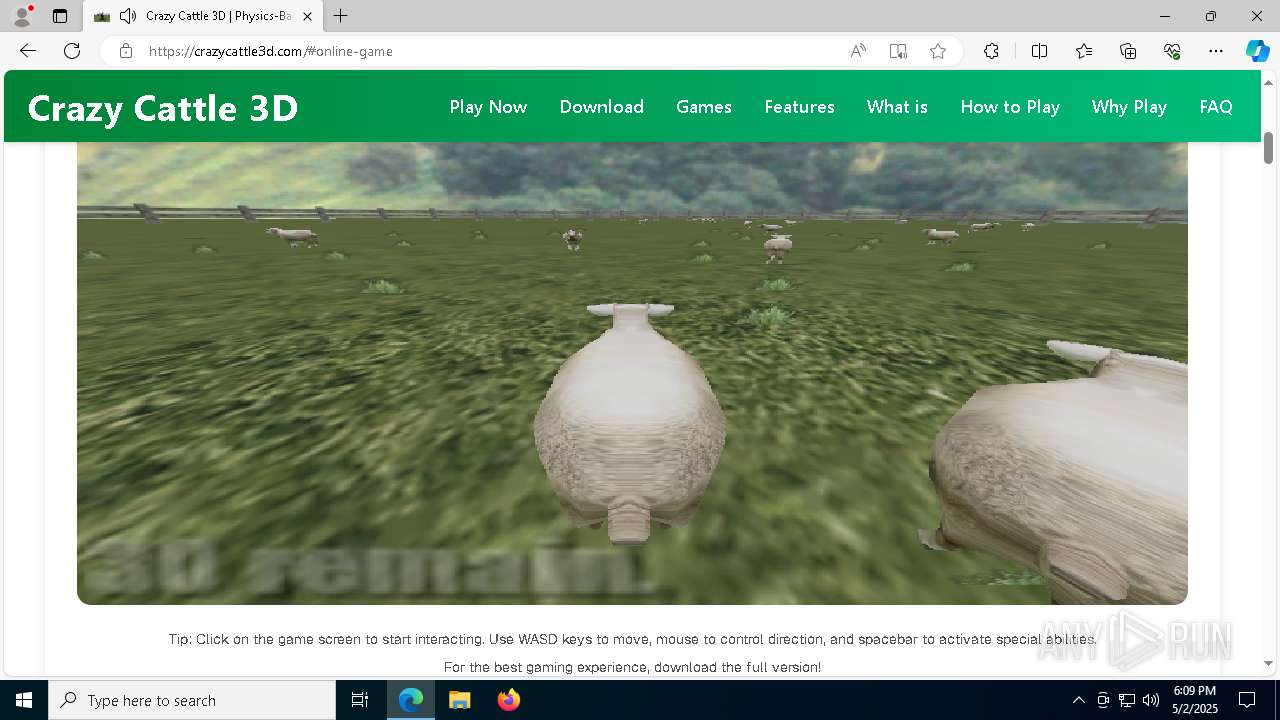Image resolution: width=1280 pixels, height=720 pixels.
Task: Open the What is nav link
Action: tap(897, 107)
